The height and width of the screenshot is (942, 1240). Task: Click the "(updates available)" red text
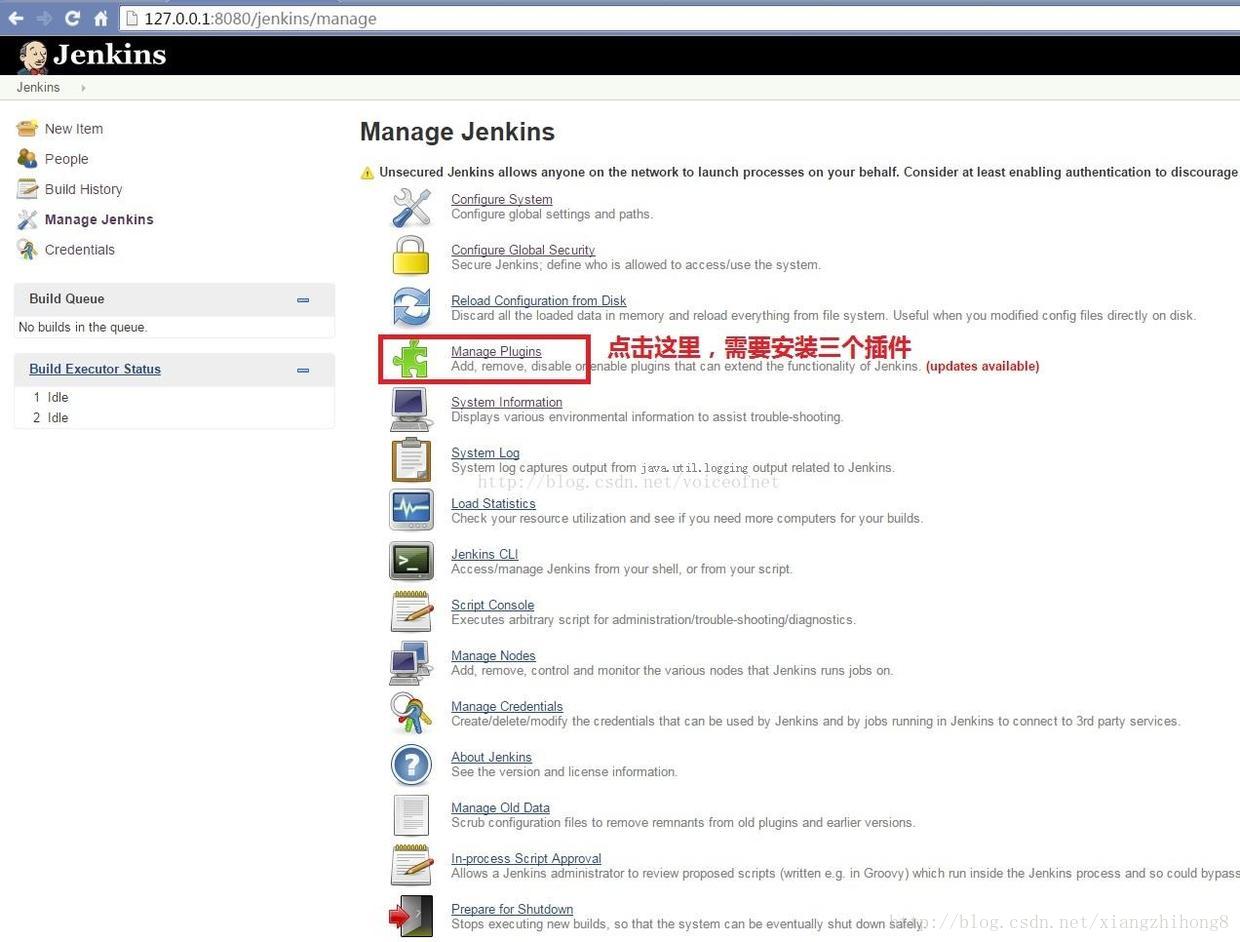982,366
